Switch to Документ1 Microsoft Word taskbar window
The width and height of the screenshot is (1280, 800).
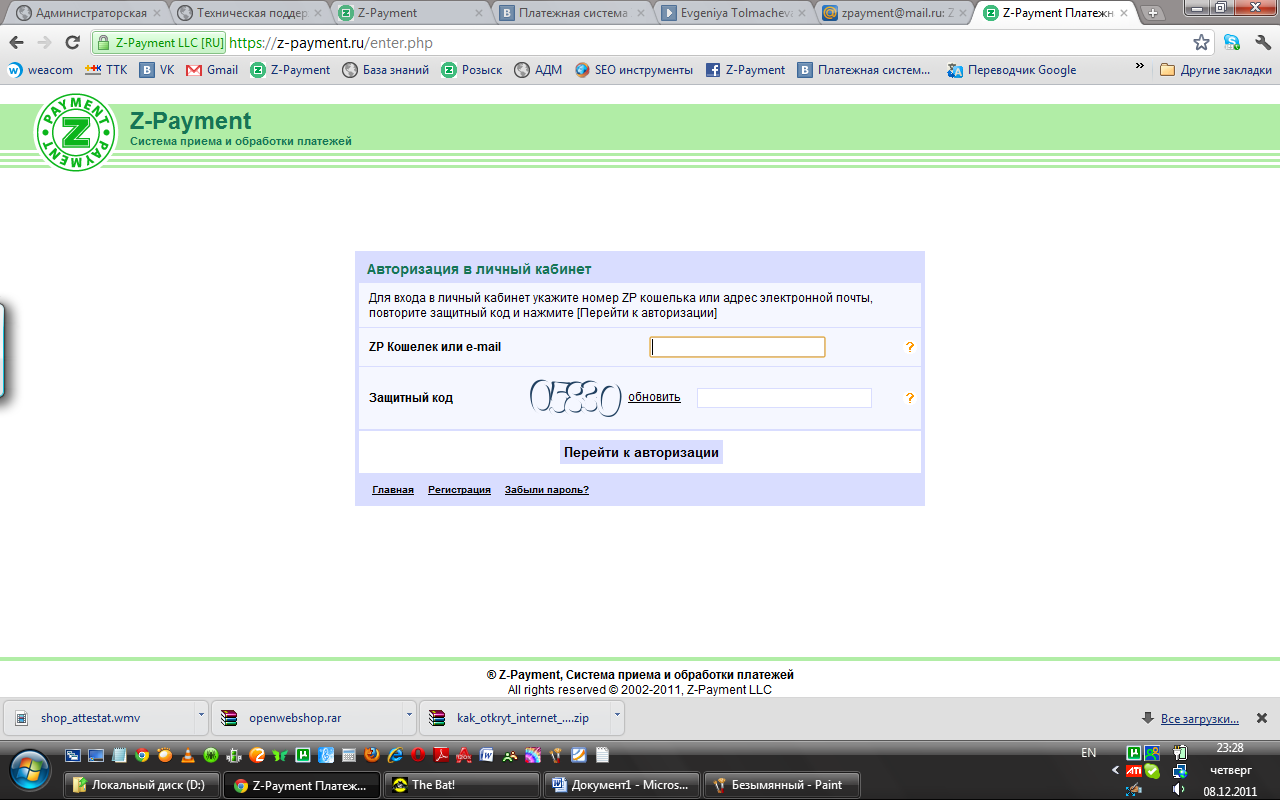click(x=622, y=785)
